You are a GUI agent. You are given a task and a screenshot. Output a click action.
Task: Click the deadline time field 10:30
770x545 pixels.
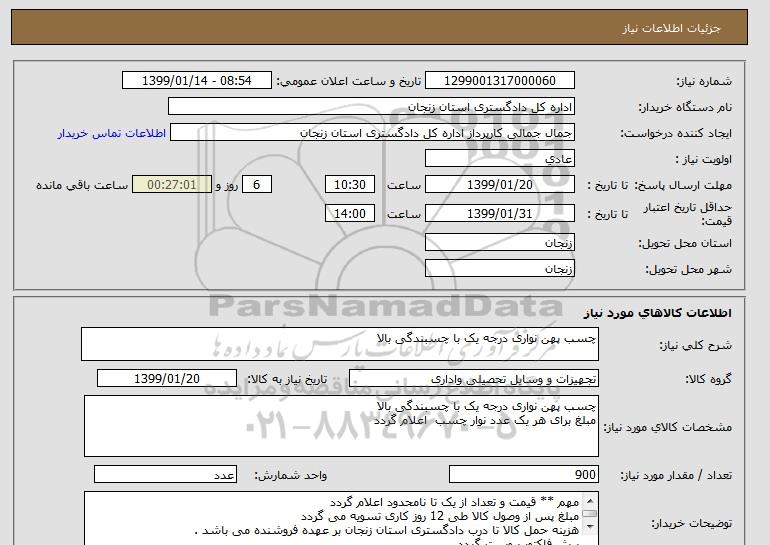350,185
